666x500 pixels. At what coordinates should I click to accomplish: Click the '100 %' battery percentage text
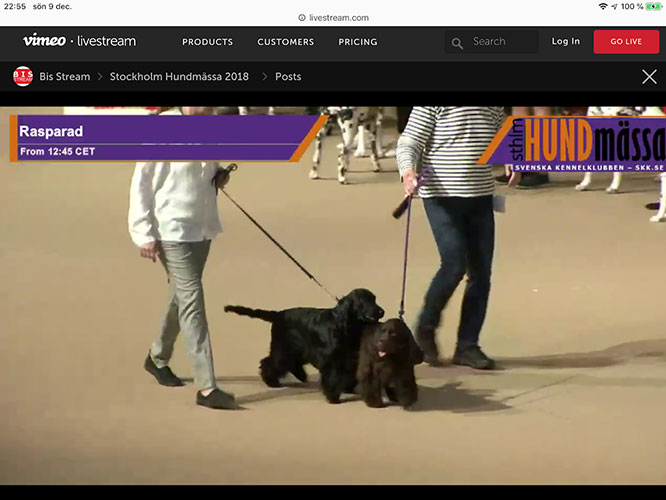pyautogui.click(x=632, y=6)
